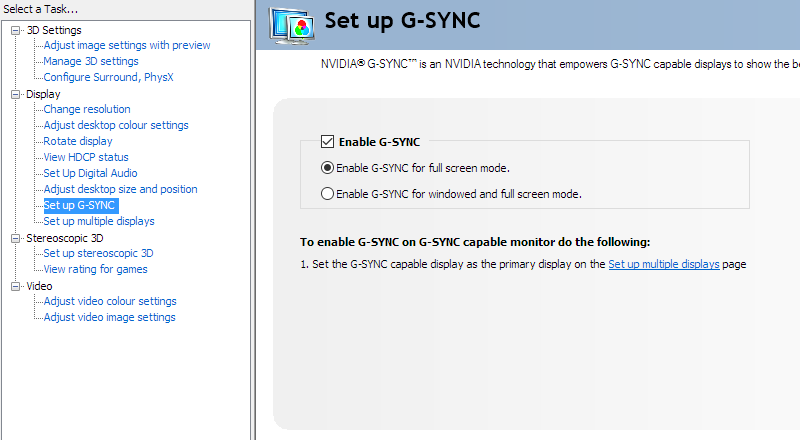Open View HDCP status page

[86, 157]
